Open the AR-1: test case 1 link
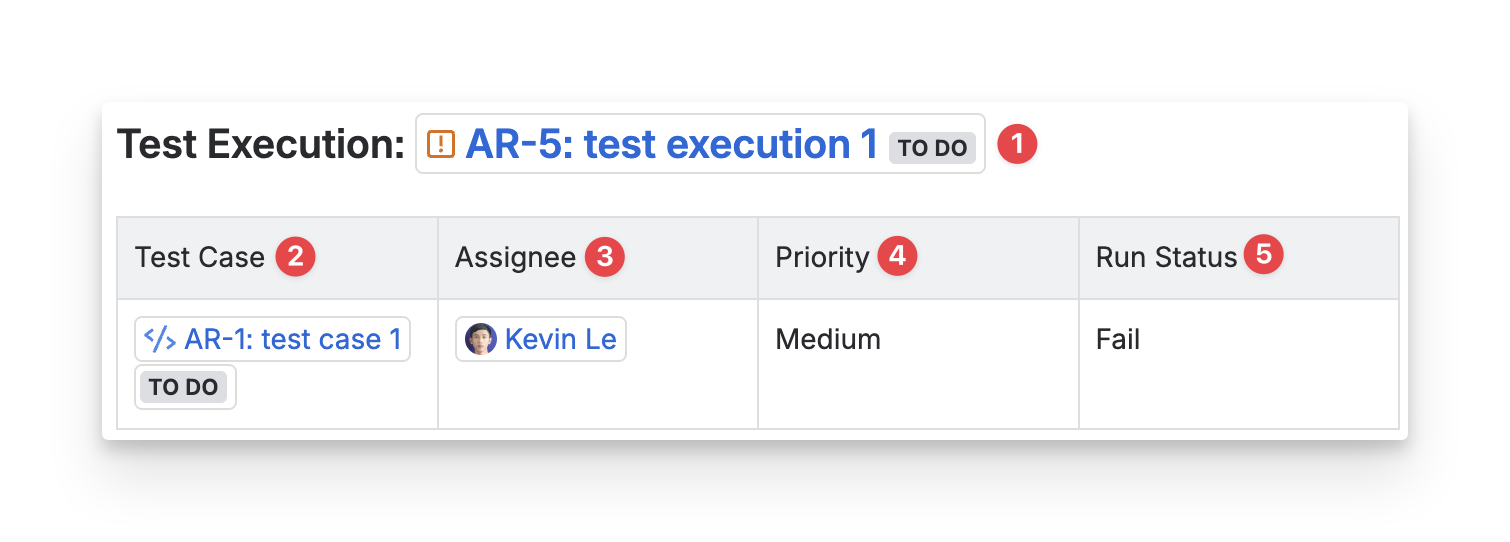Screen dimensions: 1510x542 point(292,340)
